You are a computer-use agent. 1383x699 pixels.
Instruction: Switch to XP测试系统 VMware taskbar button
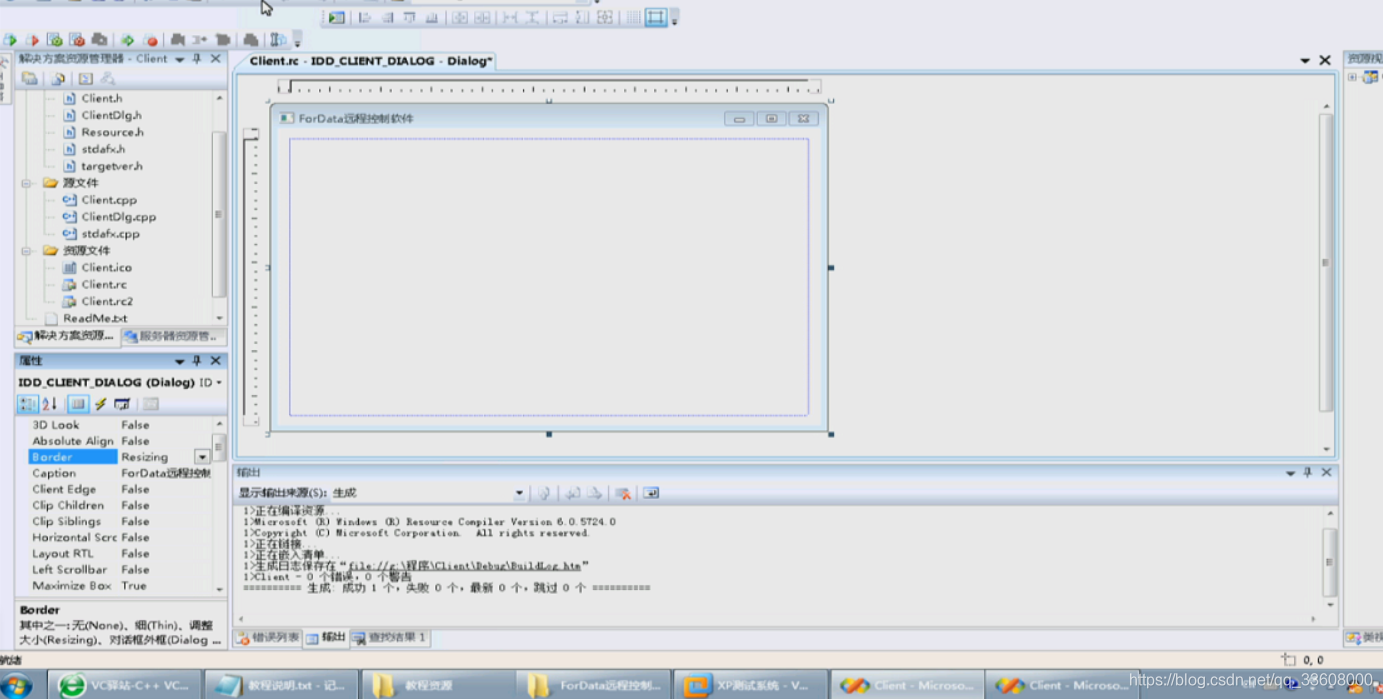pyautogui.click(x=752, y=685)
